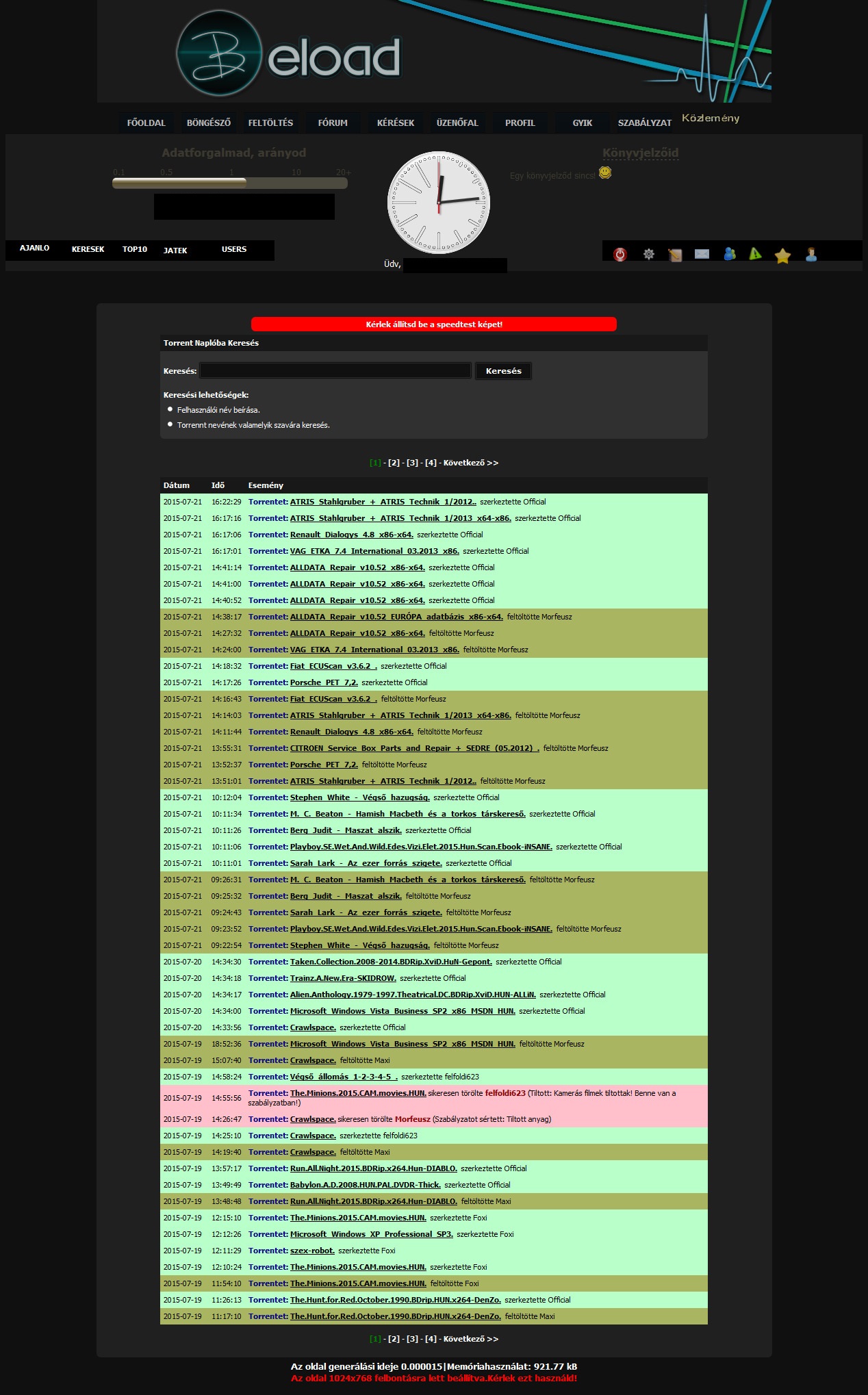This screenshot has height=1395, width=868.
Task: Click red felfoldi623 username in deleted row
Action: [505, 1093]
